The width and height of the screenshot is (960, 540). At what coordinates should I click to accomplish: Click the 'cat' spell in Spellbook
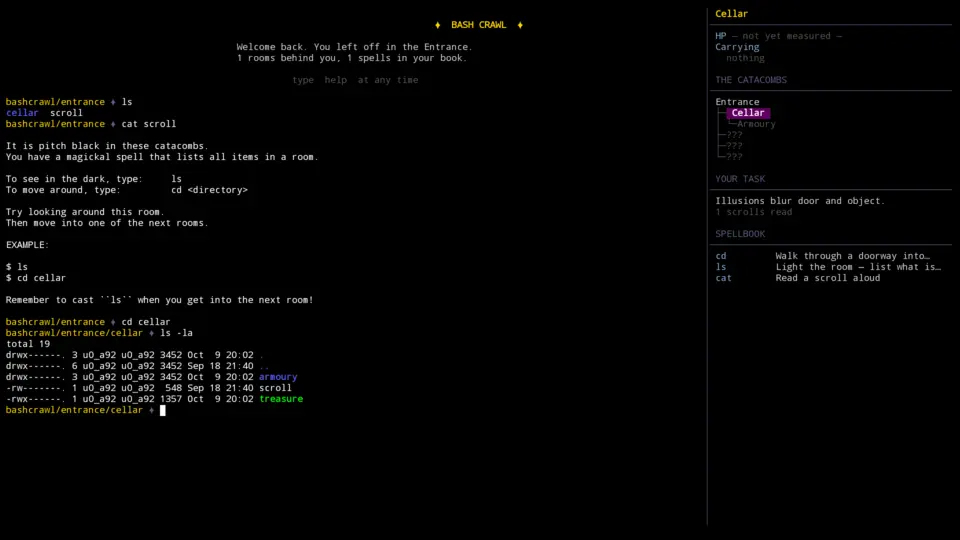(723, 278)
